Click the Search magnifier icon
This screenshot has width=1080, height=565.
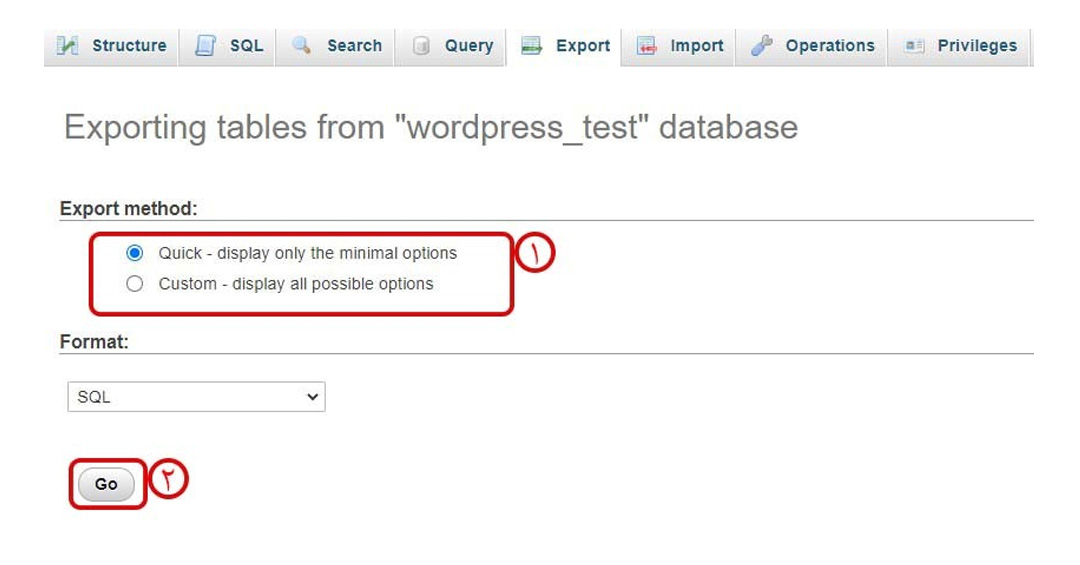point(301,45)
